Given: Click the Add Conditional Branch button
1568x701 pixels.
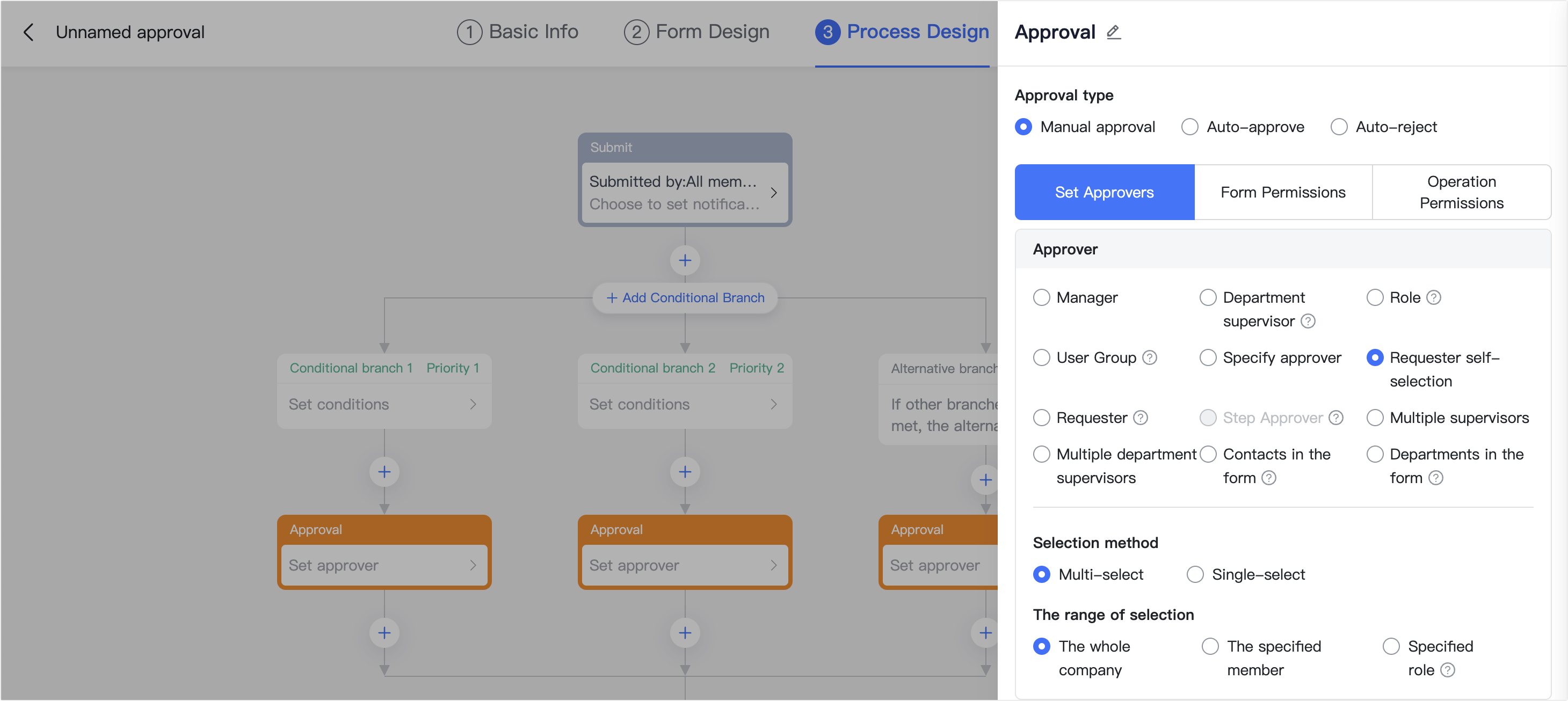Looking at the screenshot, I should (x=684, y=297).
